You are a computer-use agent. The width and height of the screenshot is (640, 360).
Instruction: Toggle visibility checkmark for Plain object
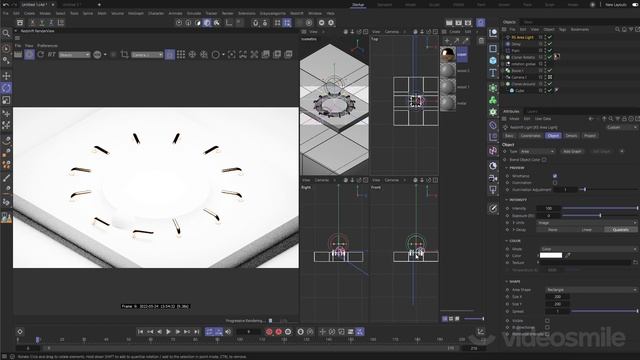tap(550, 51)
